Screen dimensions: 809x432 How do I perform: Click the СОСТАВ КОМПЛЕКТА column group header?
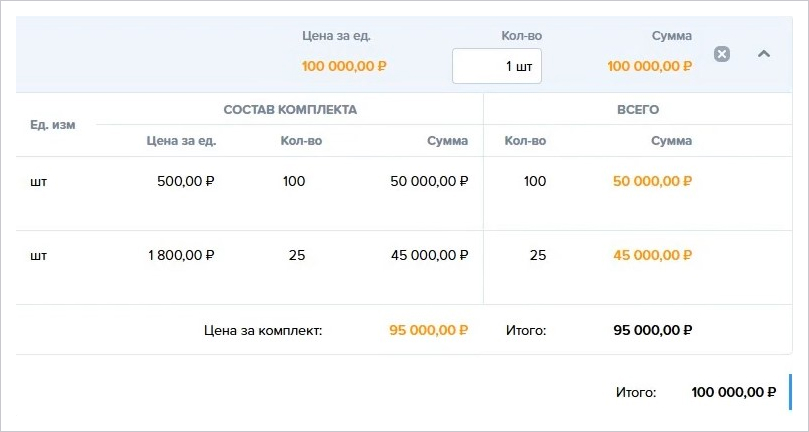coord(290,109)
